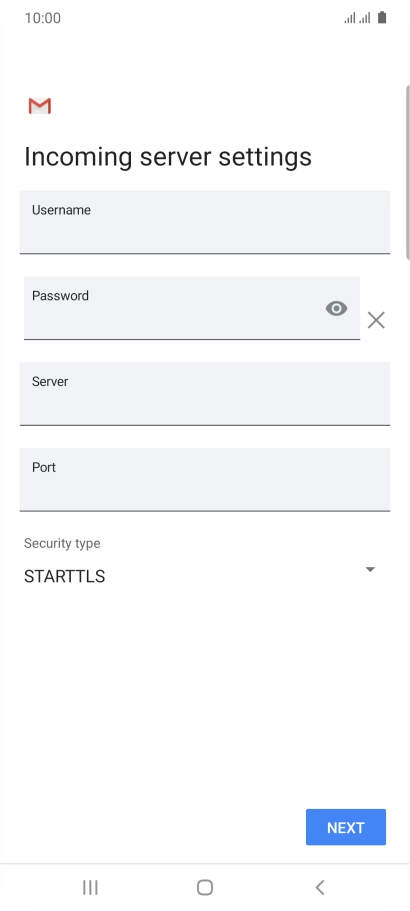Tap the Home navigation button
The height and width of the screenshot is (911, 410).
coord(205,887)
